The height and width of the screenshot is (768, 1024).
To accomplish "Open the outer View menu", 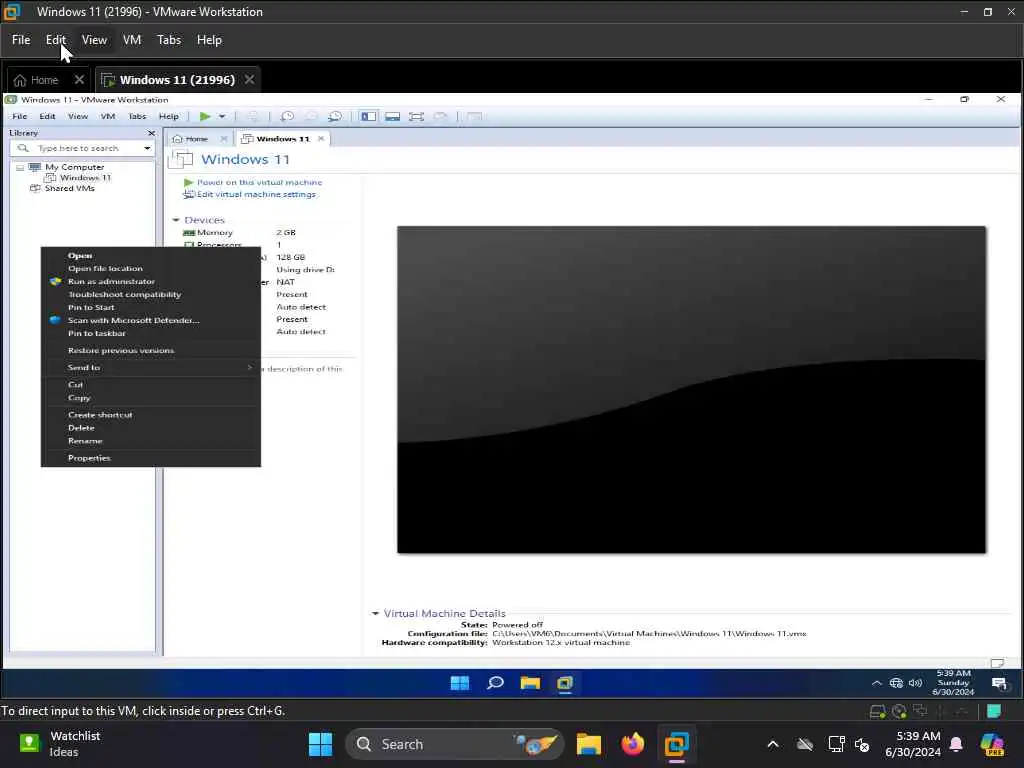I will point(94,40).
